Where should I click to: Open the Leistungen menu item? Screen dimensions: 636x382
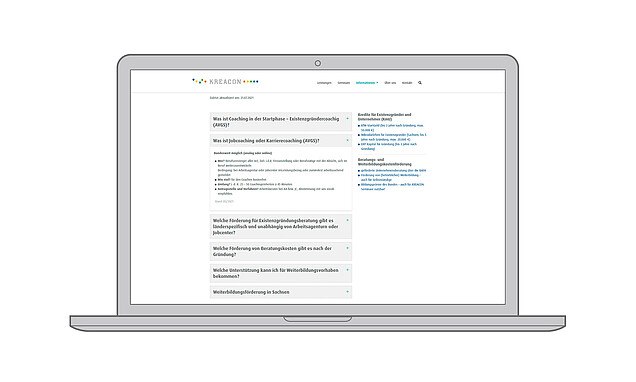324,83
